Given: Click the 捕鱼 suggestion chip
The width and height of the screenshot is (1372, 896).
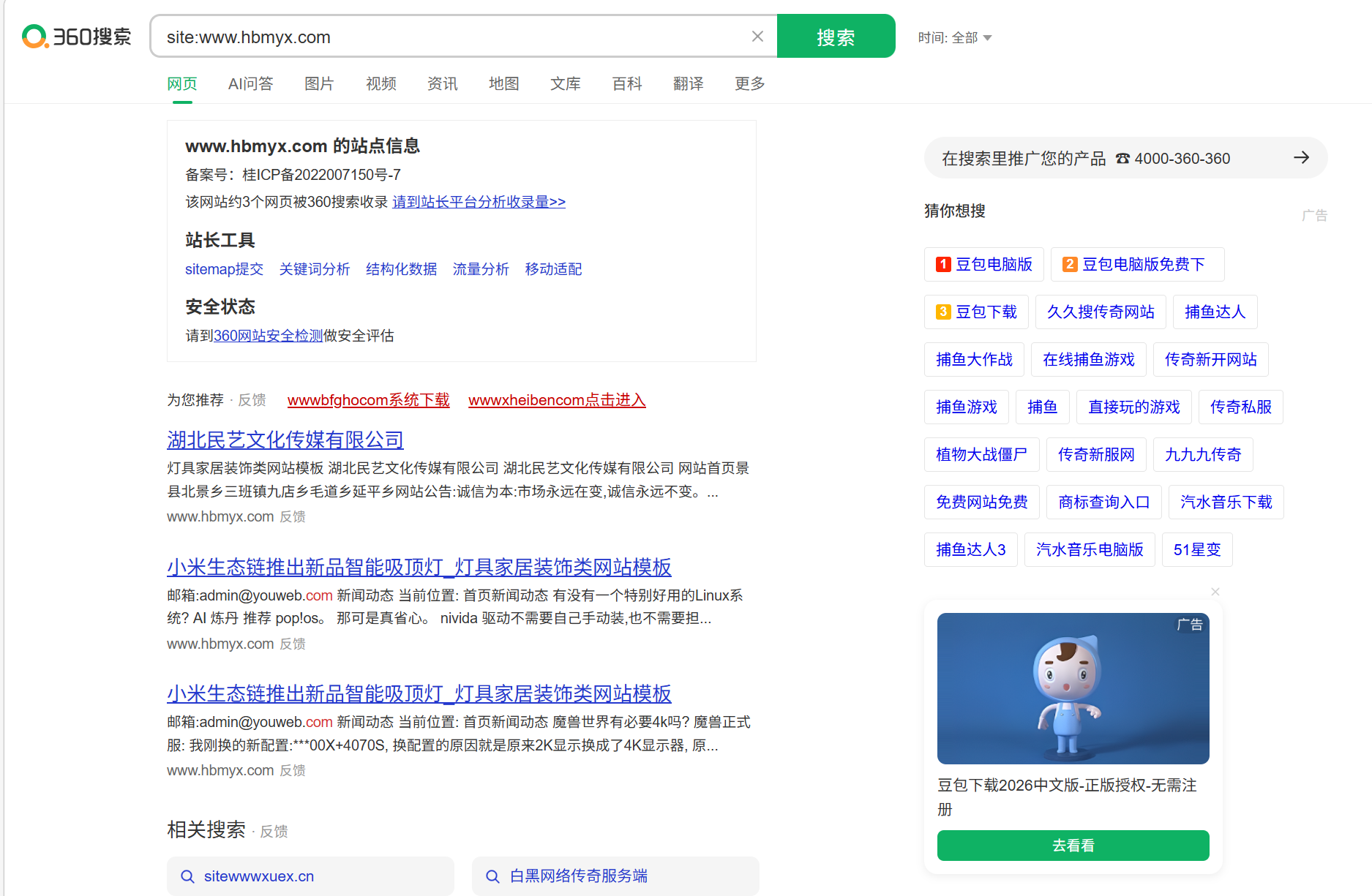Looking at the screenshot, I should [1042, 407].
